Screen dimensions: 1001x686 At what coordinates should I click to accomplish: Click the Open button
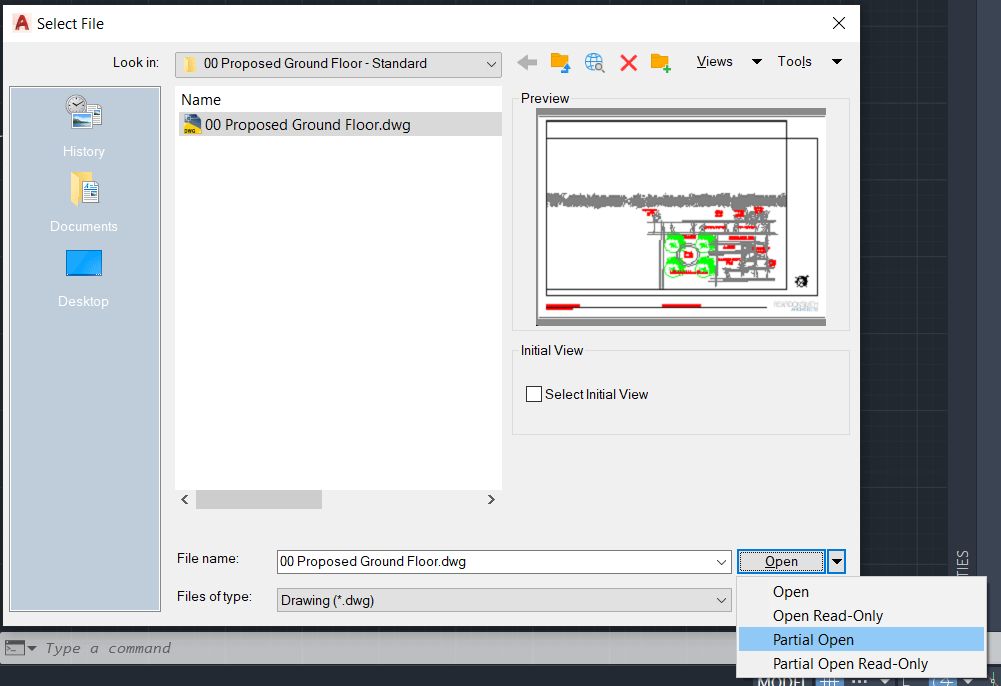point(781,562)
